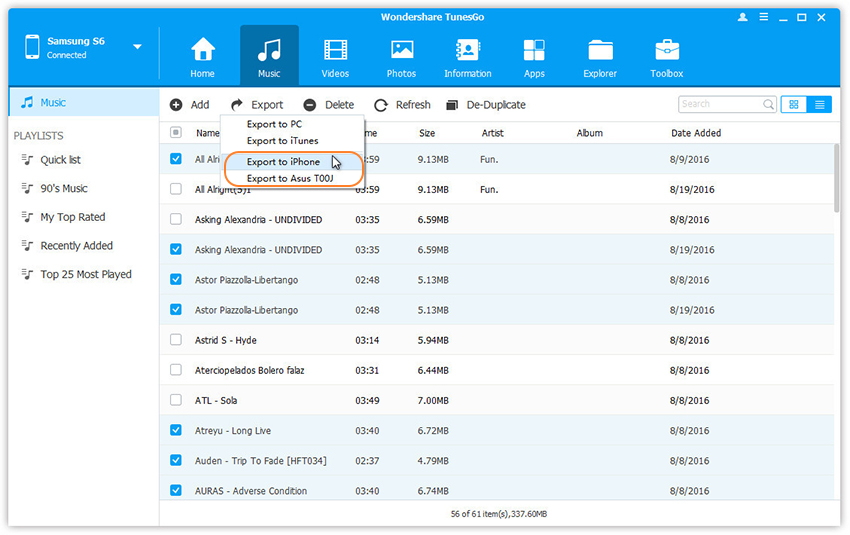Click the Add music button
Screen dimensions: 850x535
[x=190, y=105]
